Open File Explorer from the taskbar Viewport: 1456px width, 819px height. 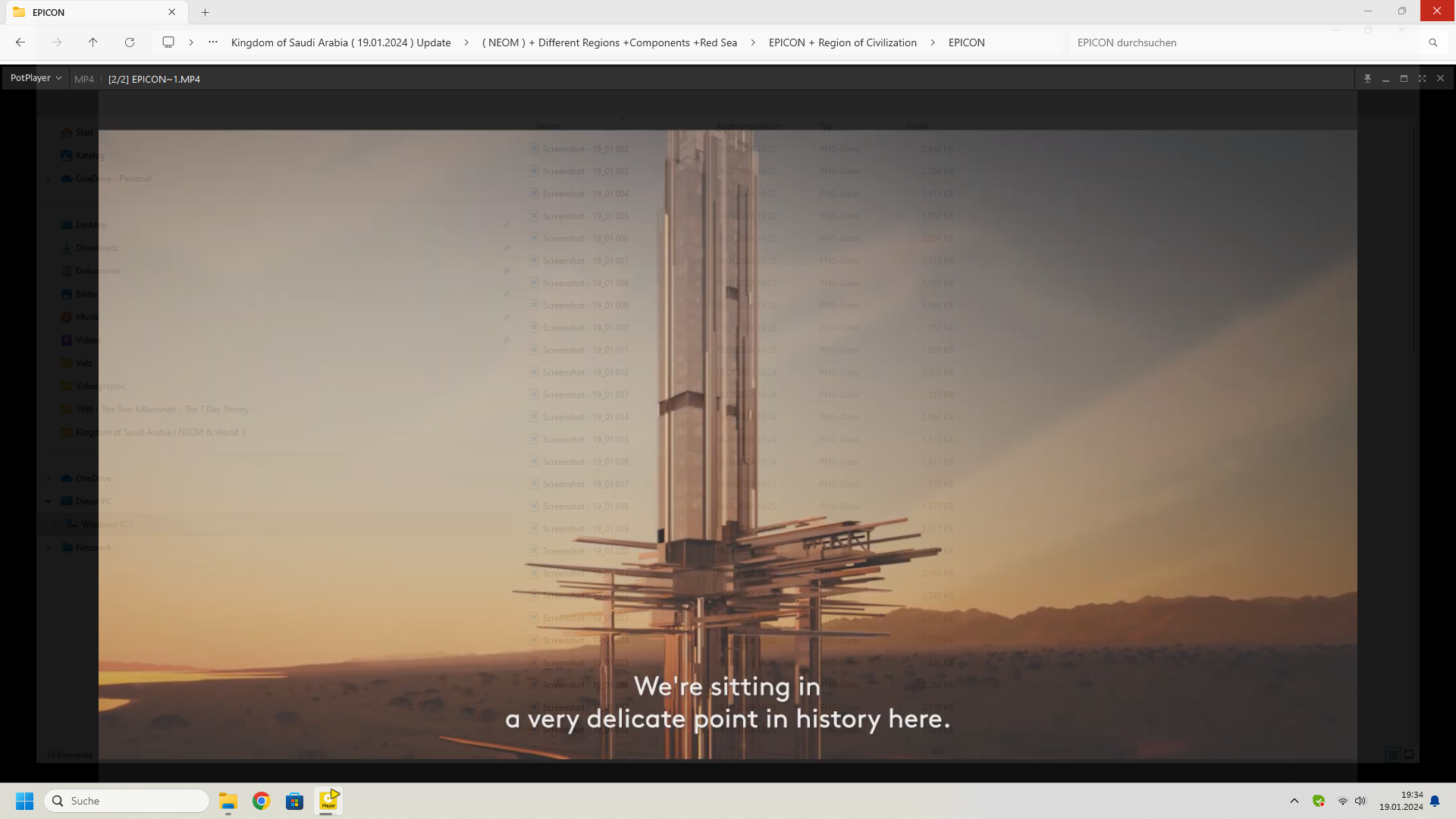228,801
